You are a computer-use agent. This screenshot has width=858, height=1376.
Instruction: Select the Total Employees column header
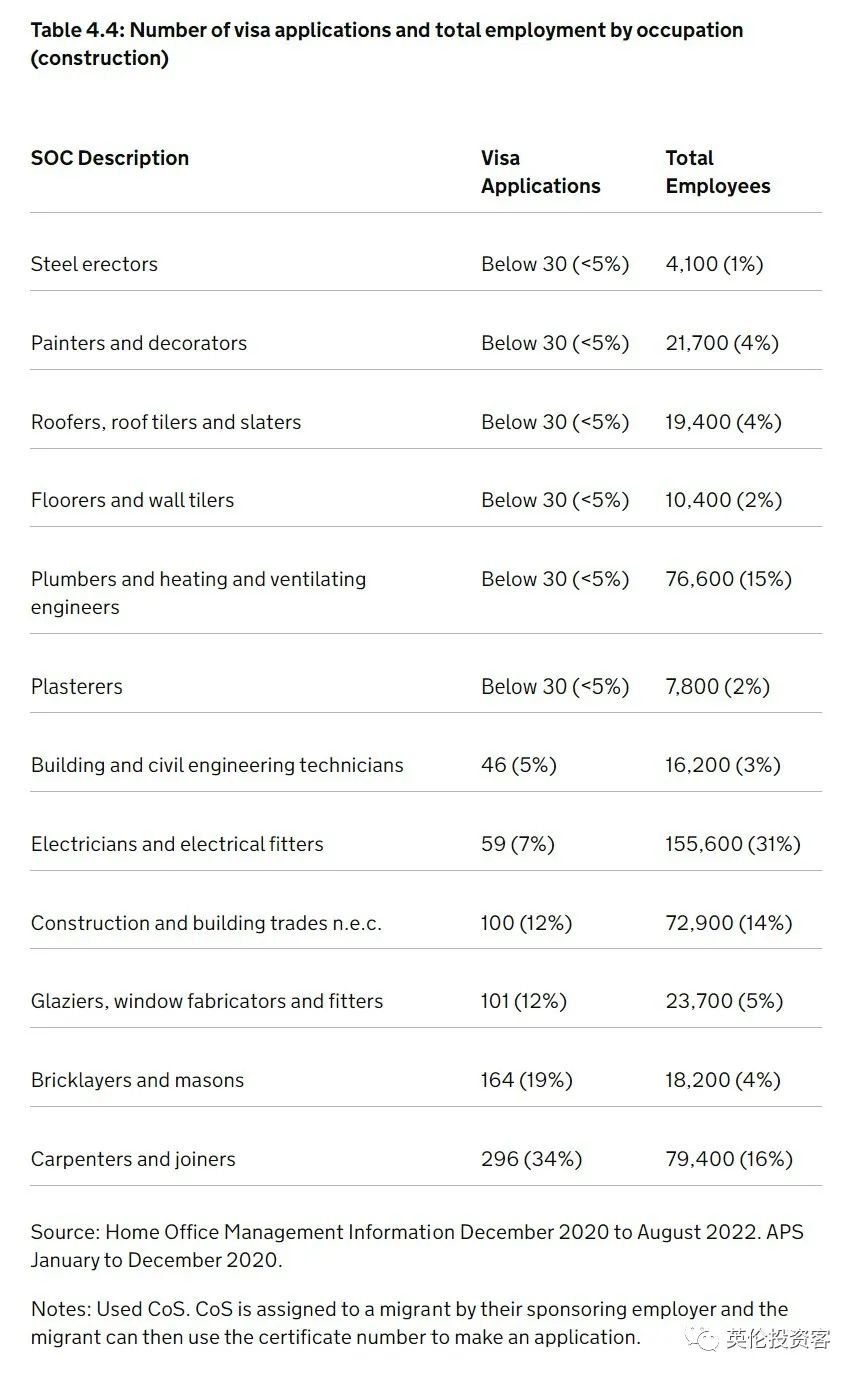tap(717, 172)
